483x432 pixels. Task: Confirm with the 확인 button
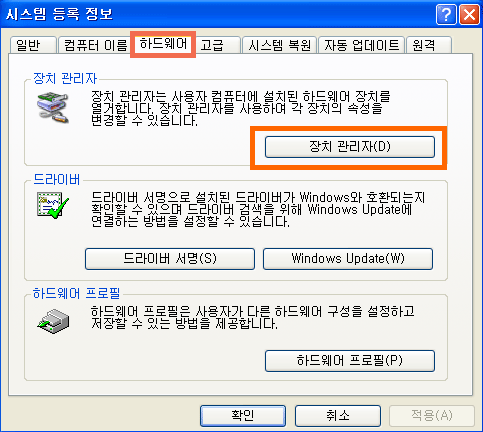[243, 416]
